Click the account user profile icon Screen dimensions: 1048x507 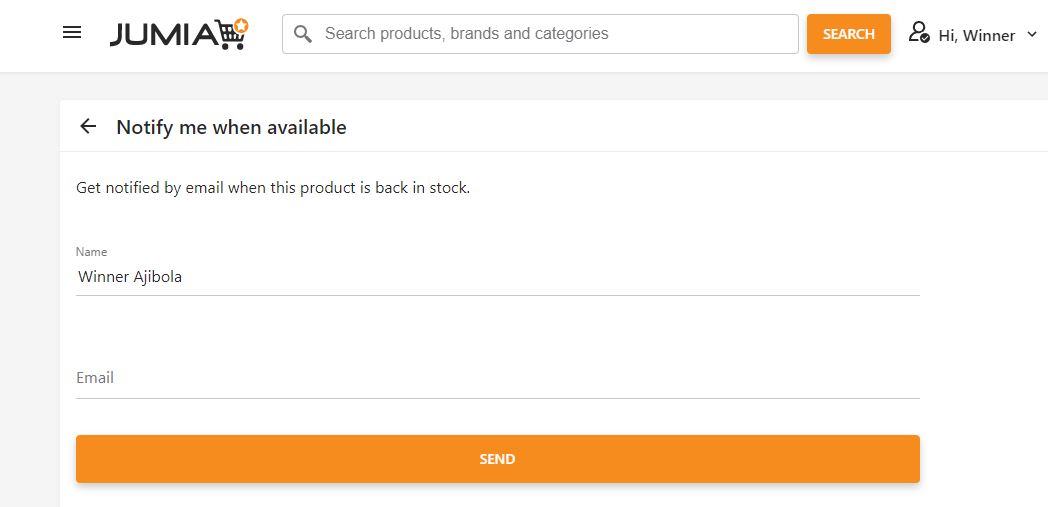click(919, 33)
